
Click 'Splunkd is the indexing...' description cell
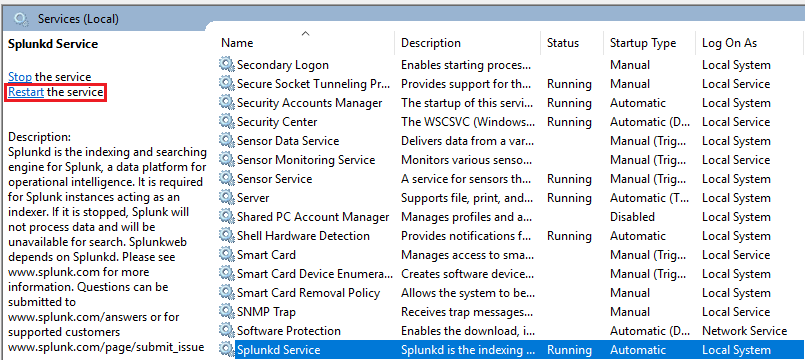pos(468,350)
